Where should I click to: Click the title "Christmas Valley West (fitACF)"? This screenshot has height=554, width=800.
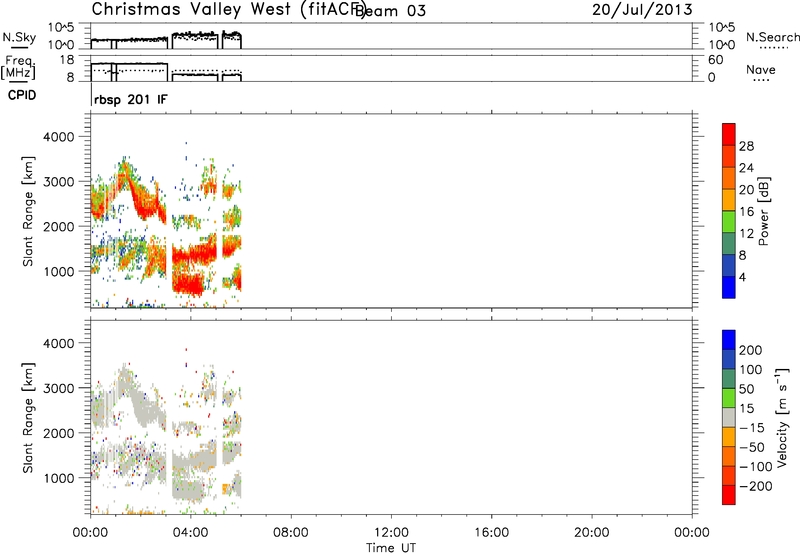229,9
